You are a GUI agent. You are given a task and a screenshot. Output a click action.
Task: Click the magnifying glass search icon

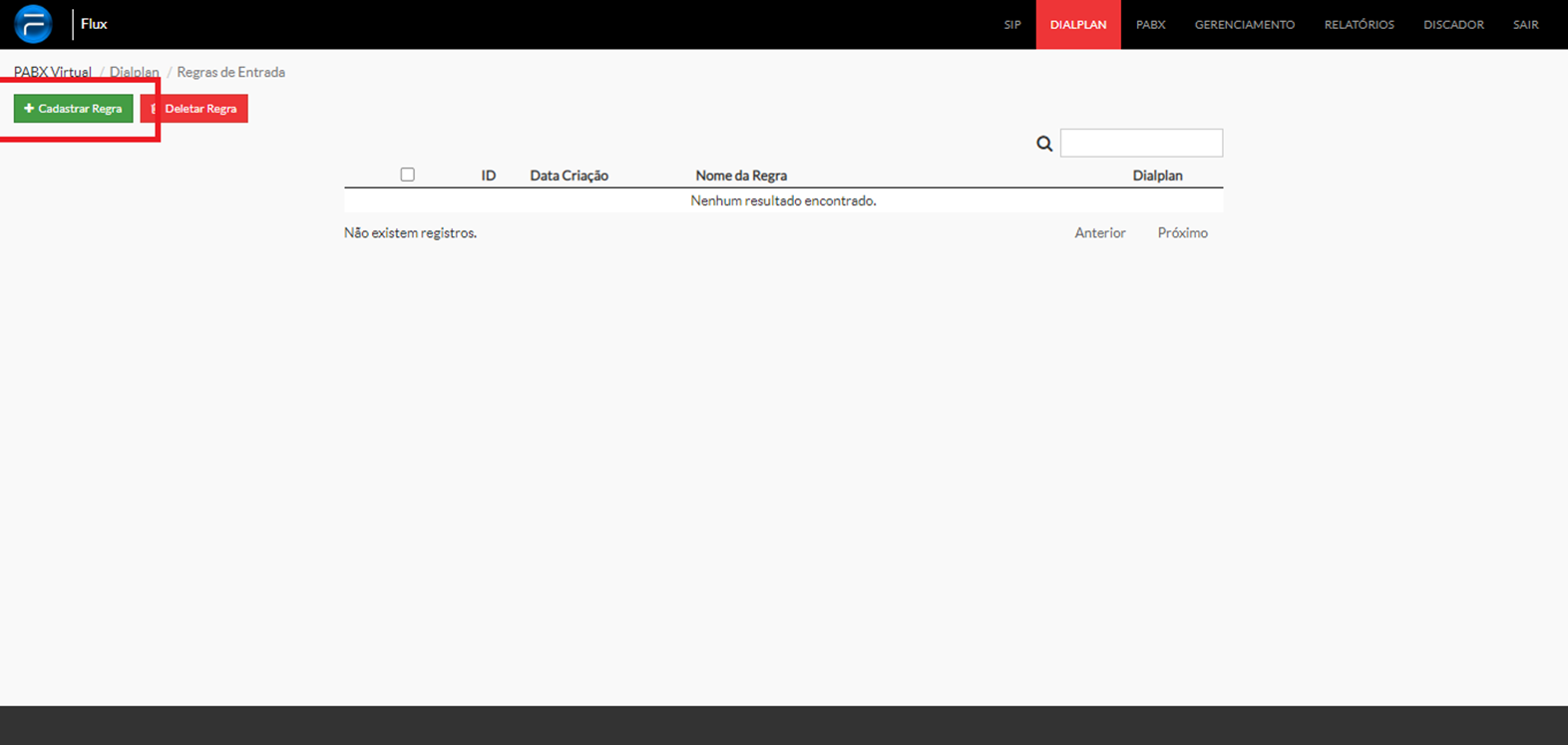click(x=1044, y=144)
